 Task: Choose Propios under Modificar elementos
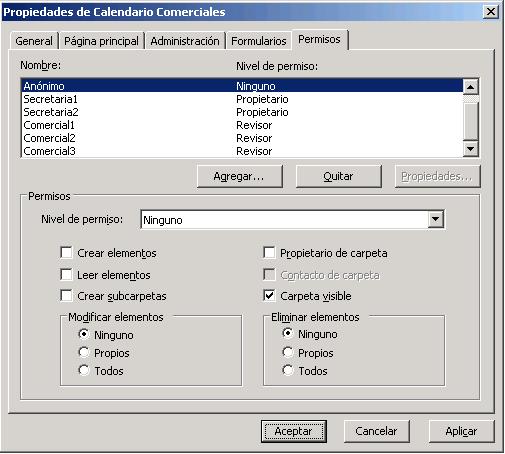pyautogui.click(x=84, y=352)
